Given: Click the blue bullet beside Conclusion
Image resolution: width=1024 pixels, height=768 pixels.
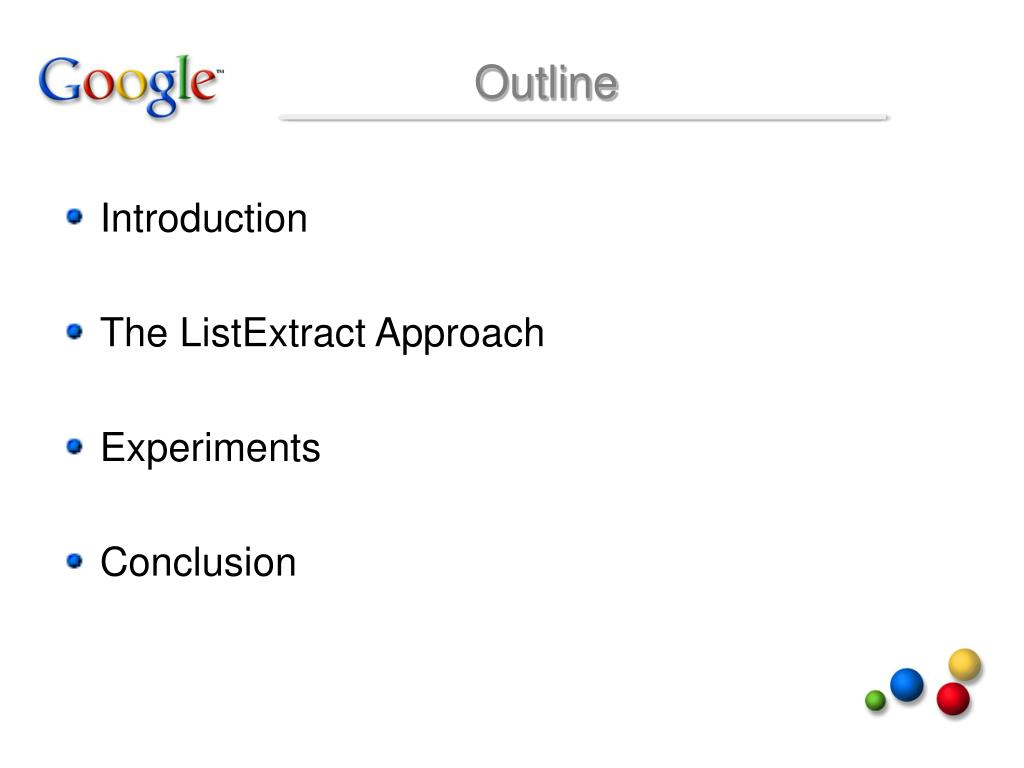Looking at the screenshot, I should click(74, 561).
